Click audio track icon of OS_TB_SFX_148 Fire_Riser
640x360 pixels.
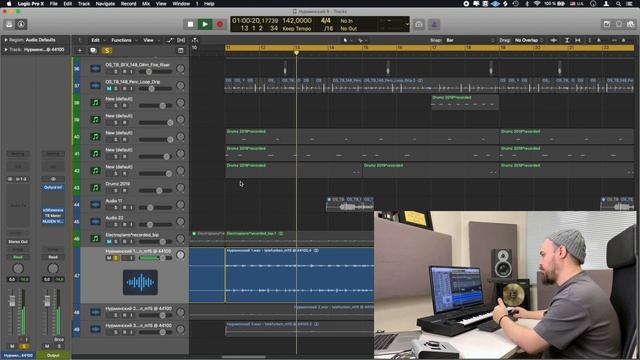[x=96, y=69]
